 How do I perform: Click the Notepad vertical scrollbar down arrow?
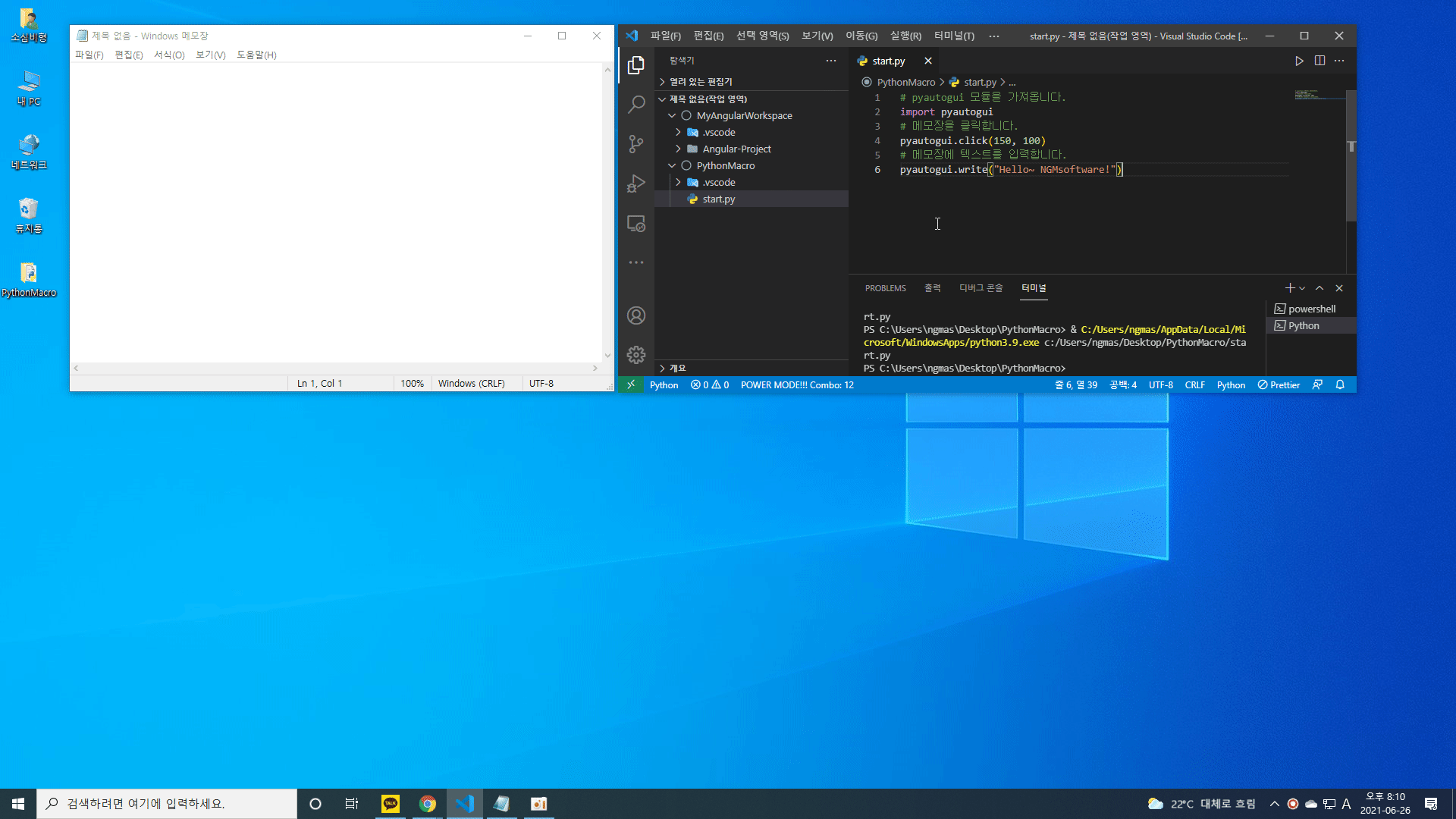coord(607,355)
